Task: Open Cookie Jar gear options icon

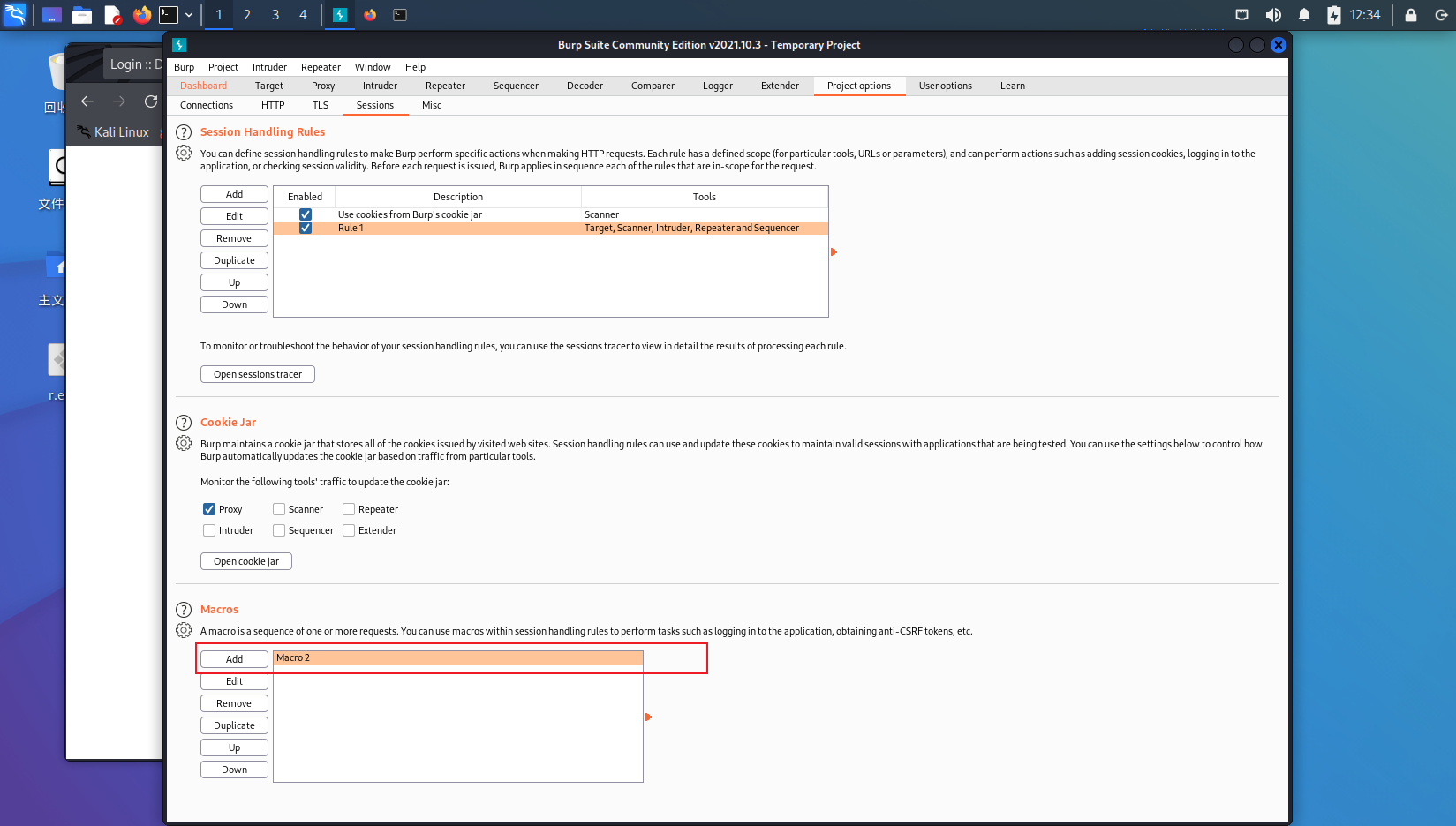Action: (184, 443)
